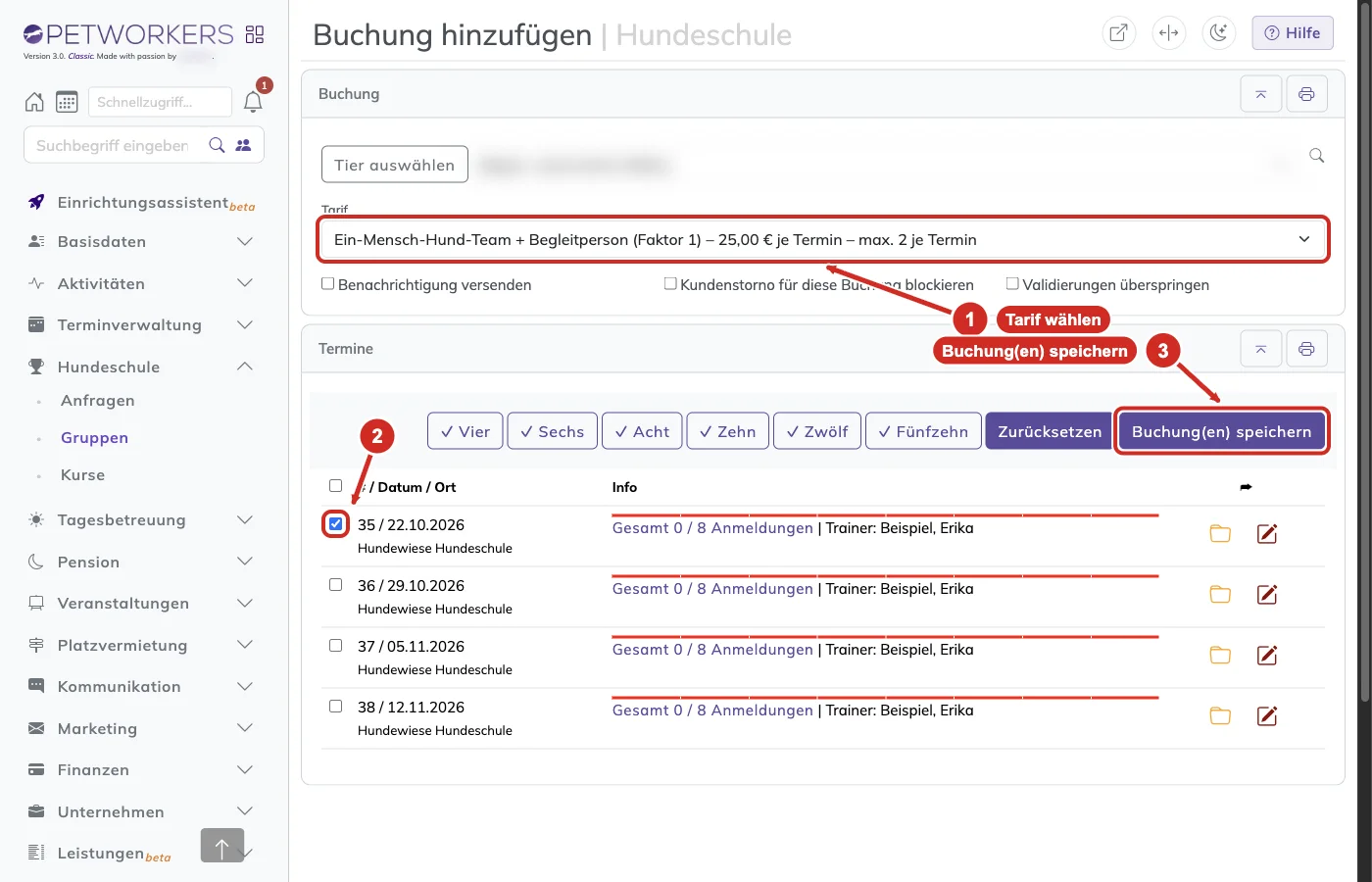Collapse the Buchung panel

(x=1261, y=94)
